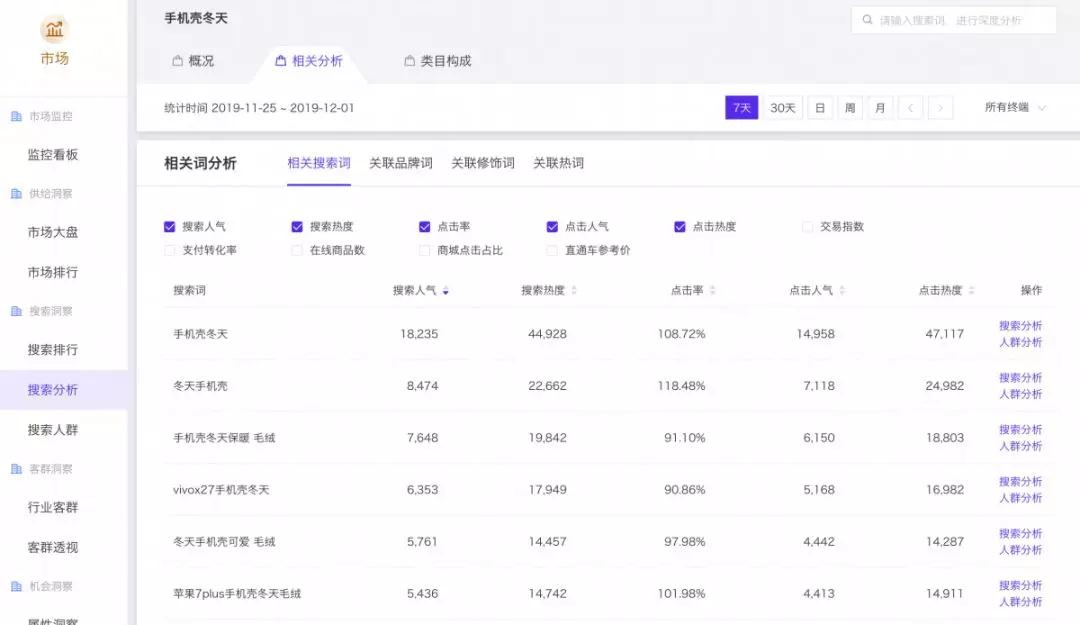Click the vivox27手机壳冬天 search term
1080x625 pixels.
coord(221,490)
